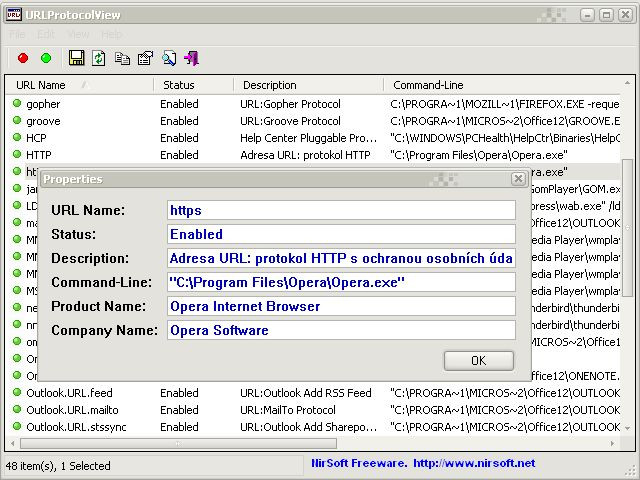Select the groove row
This screenshot has height=480, width=640.
[x=313, y=121]
